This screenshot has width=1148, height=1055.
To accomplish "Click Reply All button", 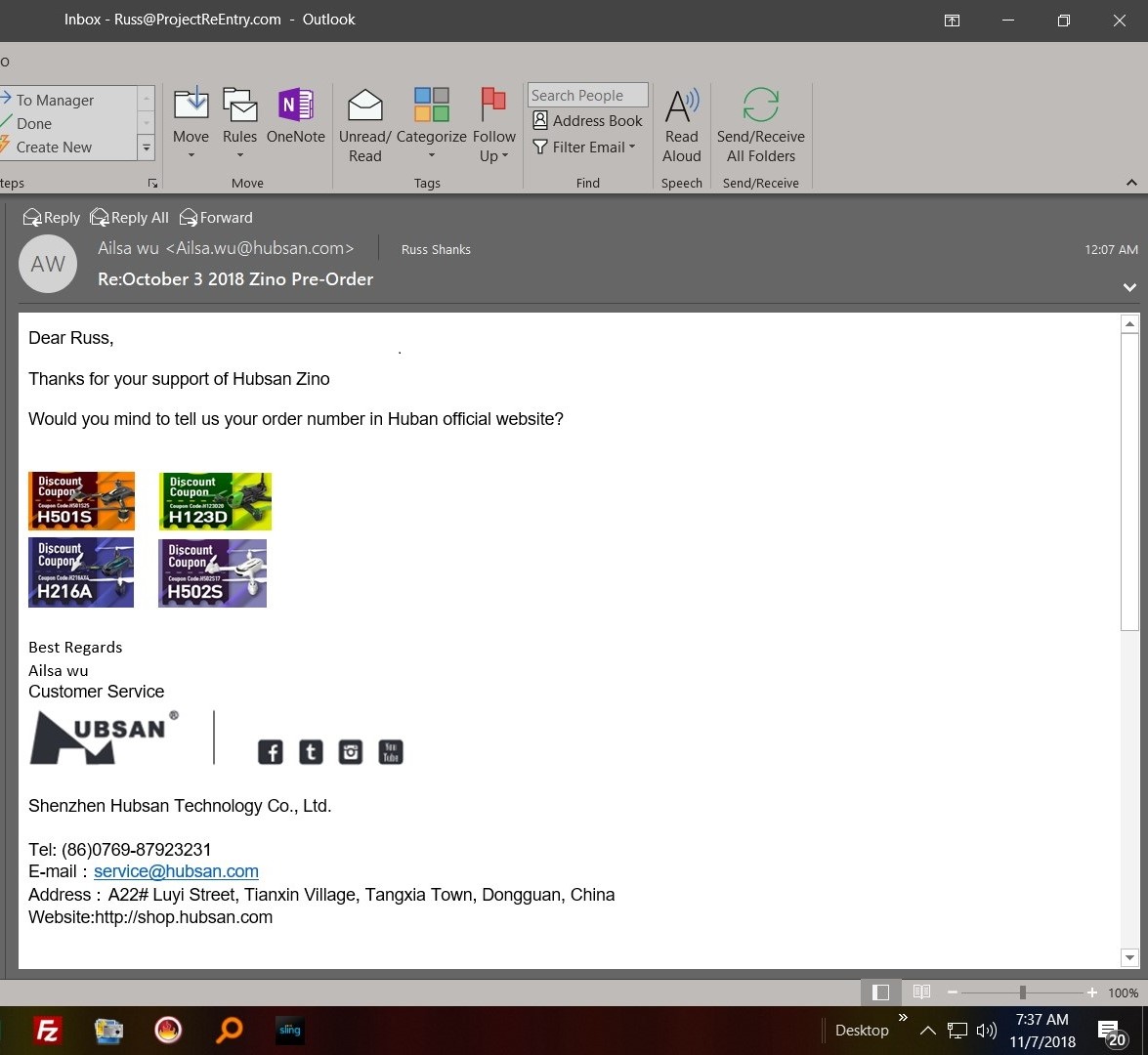I will (129, 218).
